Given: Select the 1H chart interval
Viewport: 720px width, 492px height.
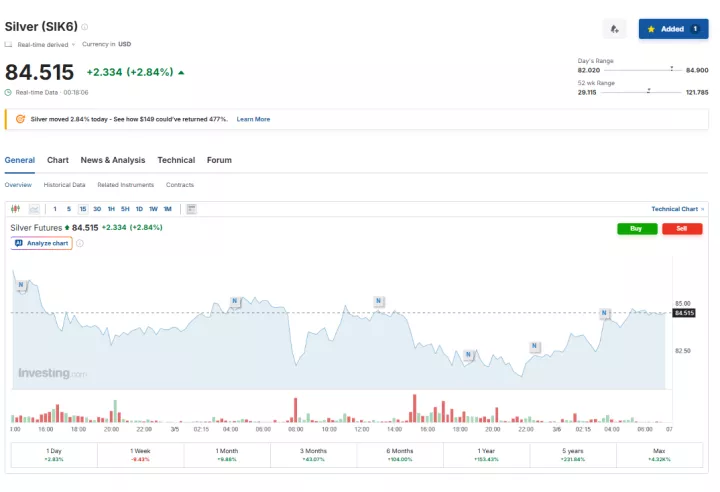Looking at the screenshot, I should click(x=111, y=209).
